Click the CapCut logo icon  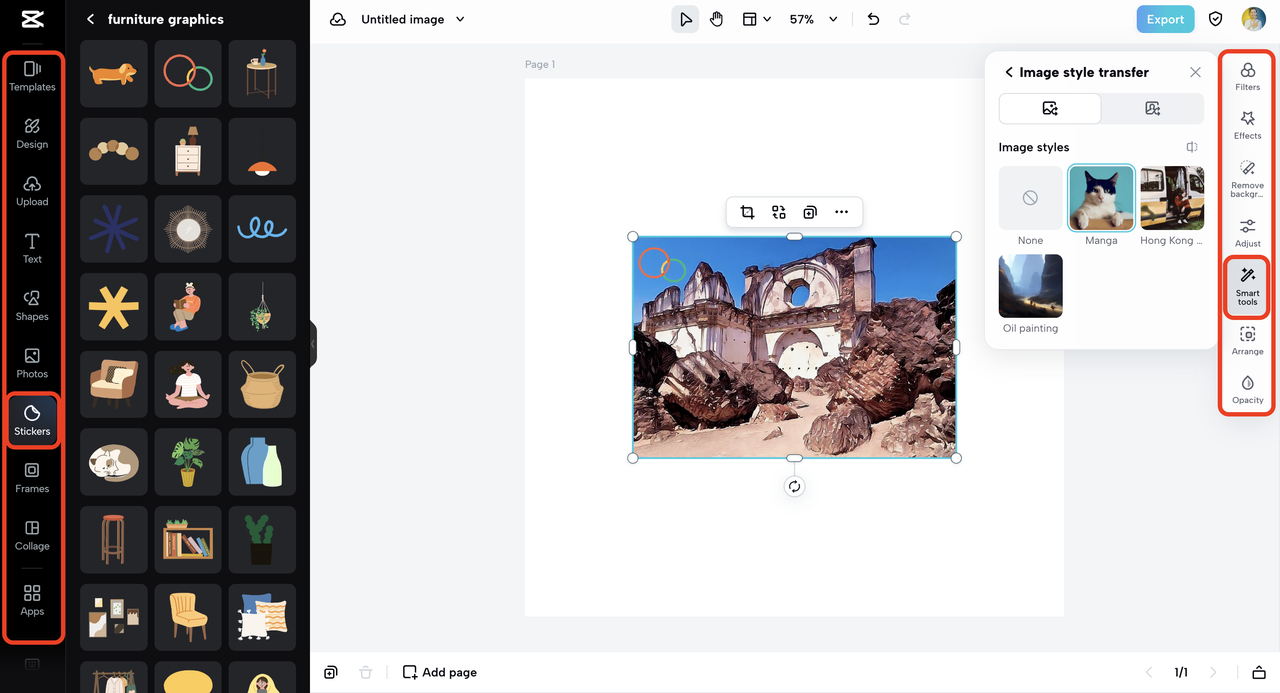31,19
